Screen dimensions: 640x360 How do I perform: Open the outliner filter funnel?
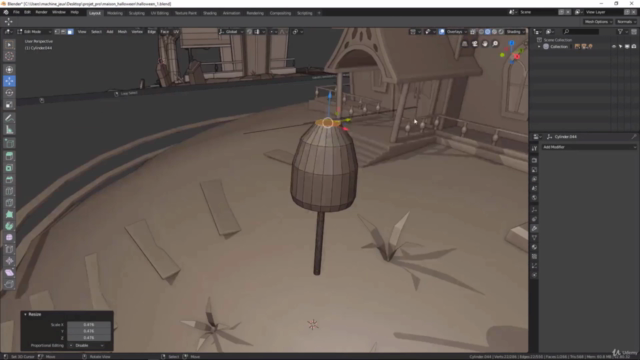coord(620,31)
